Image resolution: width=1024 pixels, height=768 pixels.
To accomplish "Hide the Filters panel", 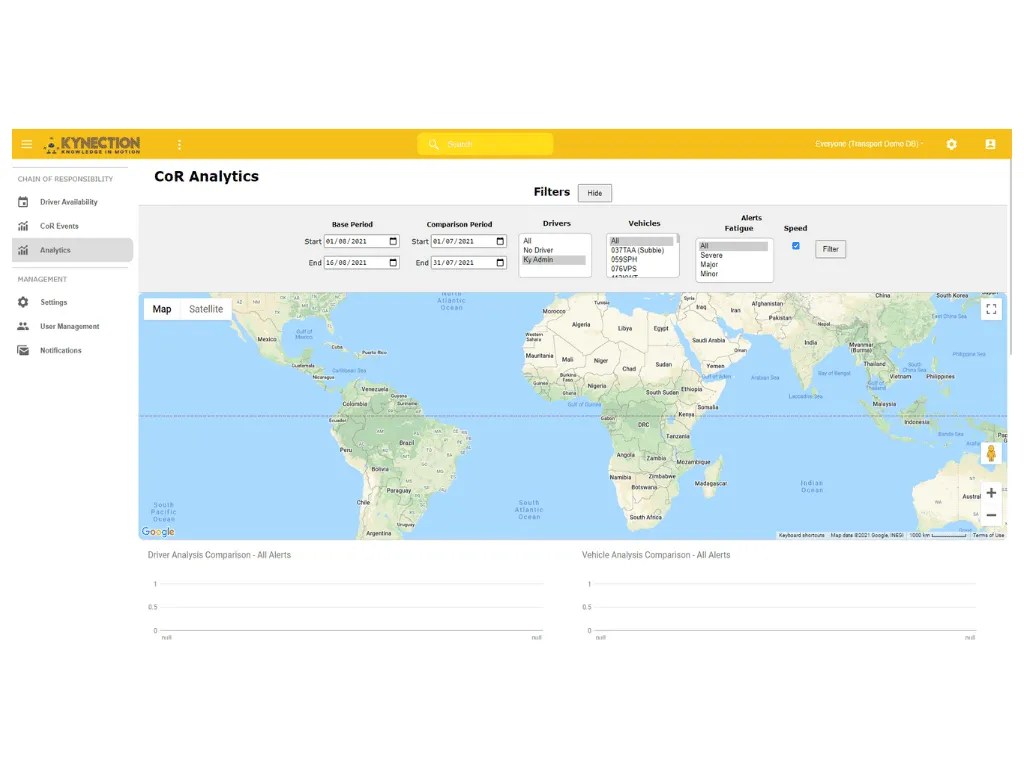I will pyautogui.click(x=595, y=192).
